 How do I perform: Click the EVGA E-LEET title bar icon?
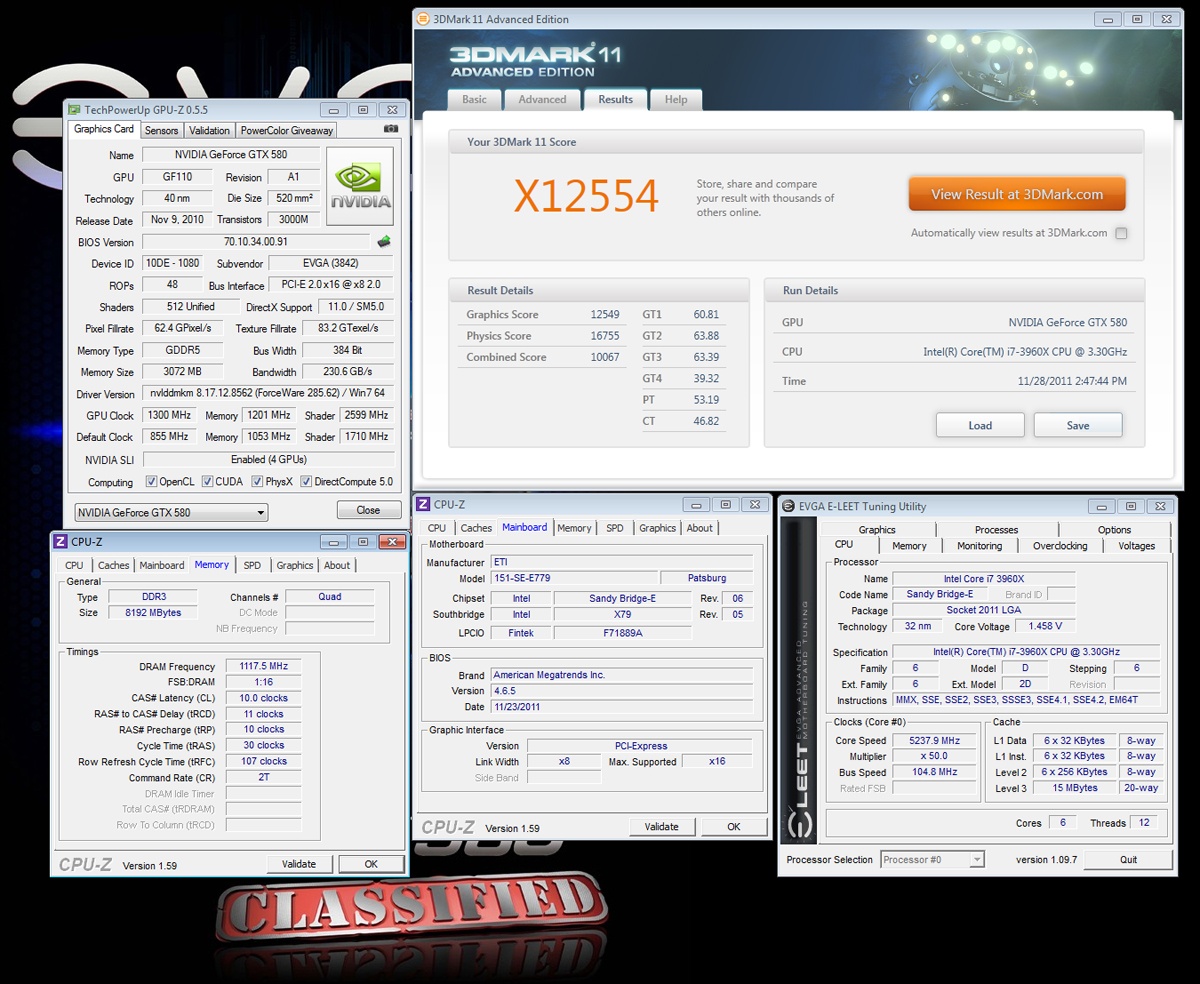[x=789, y=506]
